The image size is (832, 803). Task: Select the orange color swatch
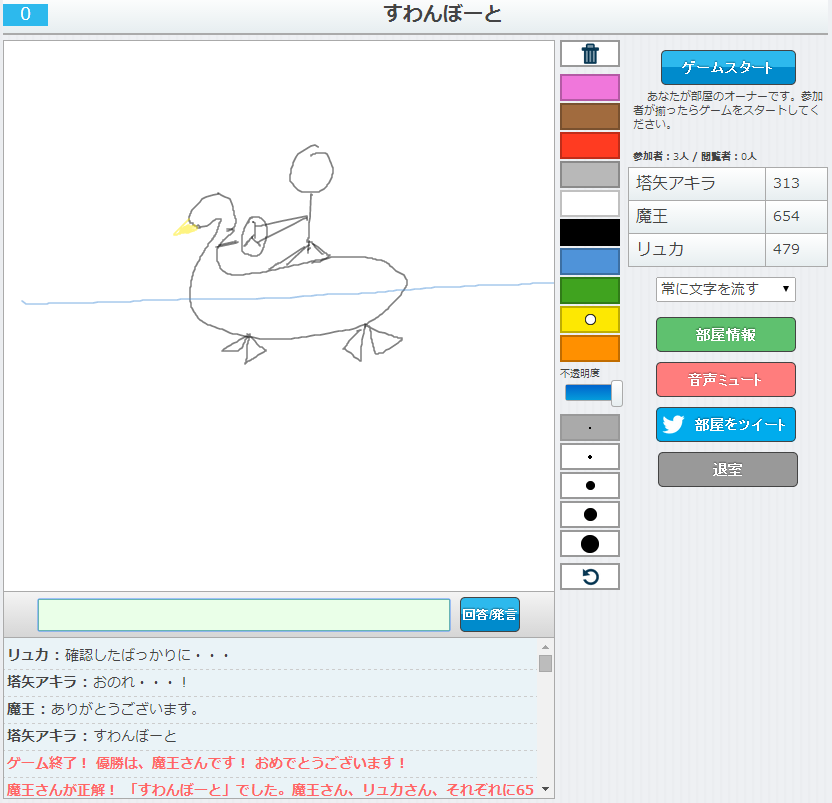click(x=590, y=348)
